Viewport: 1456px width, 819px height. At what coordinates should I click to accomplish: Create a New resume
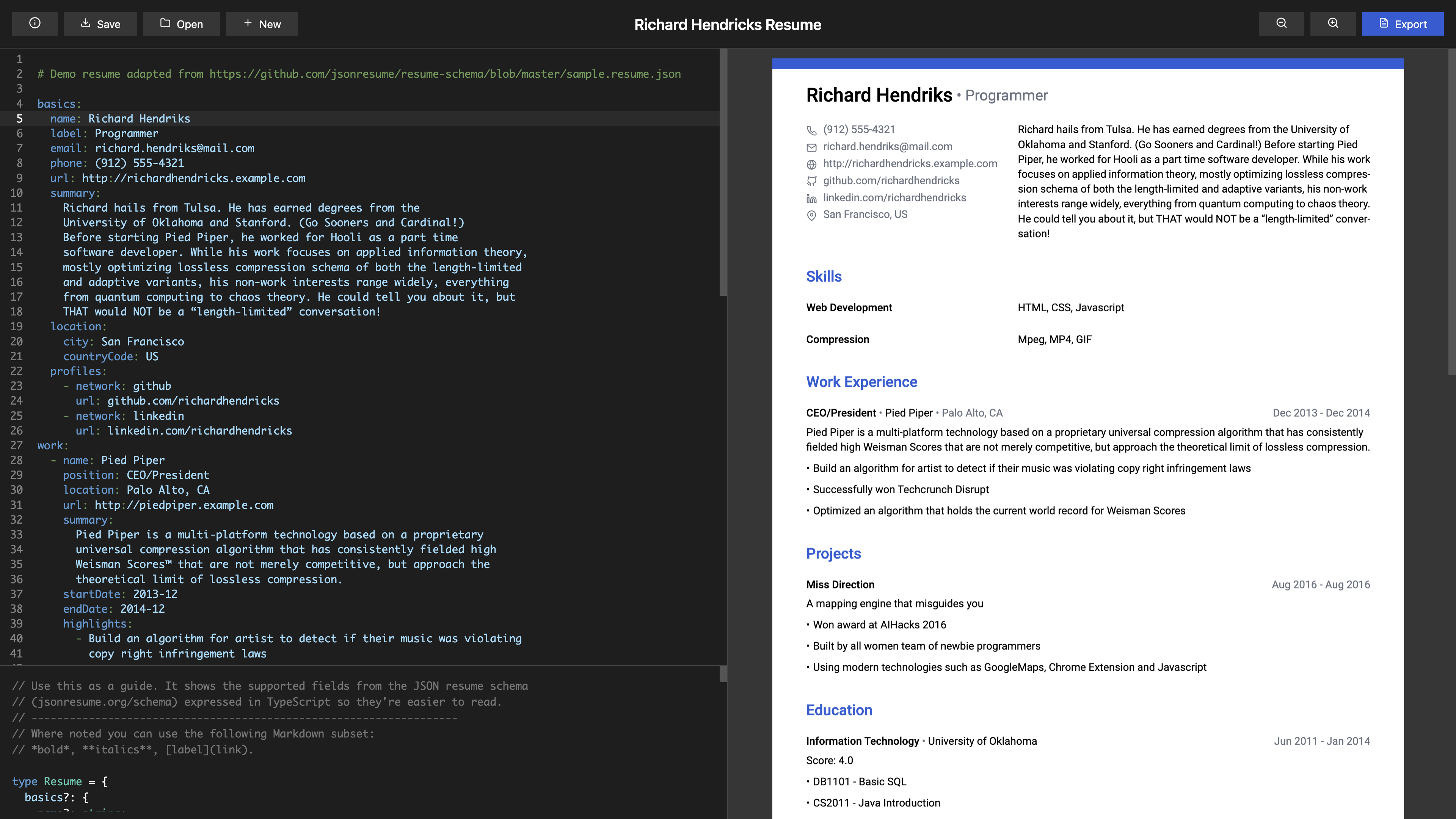tap(262, 24)
